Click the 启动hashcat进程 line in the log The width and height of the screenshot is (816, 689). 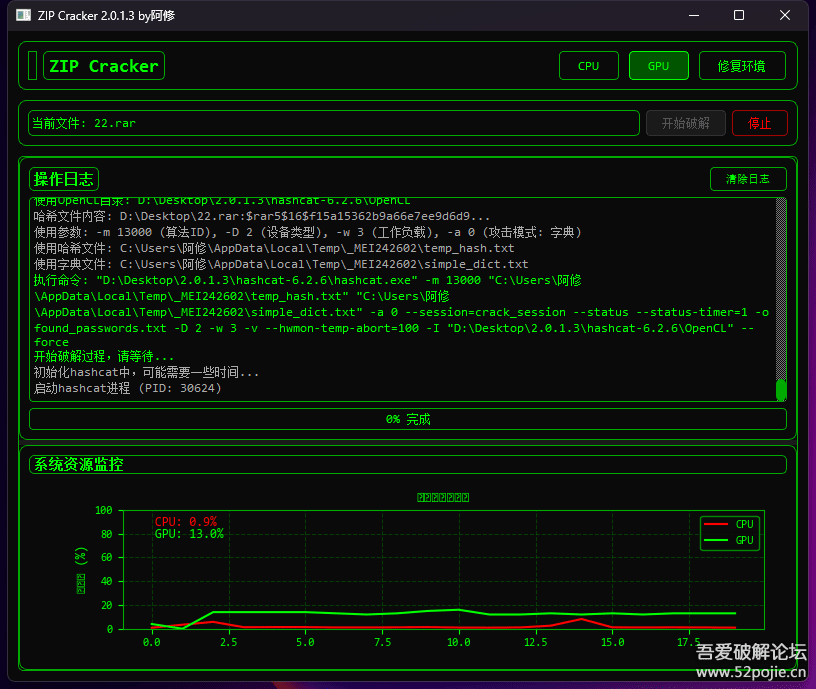click(x=127, y=388)
